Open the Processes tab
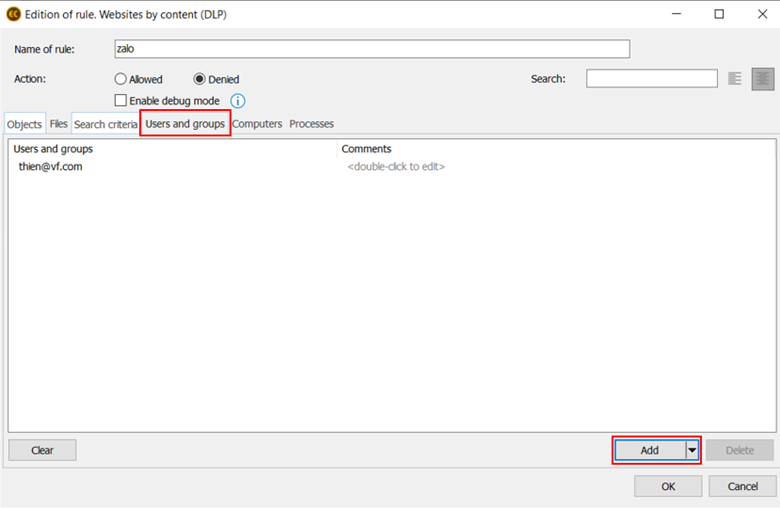This screenshot has width=780, height=508. coord(311,124)
